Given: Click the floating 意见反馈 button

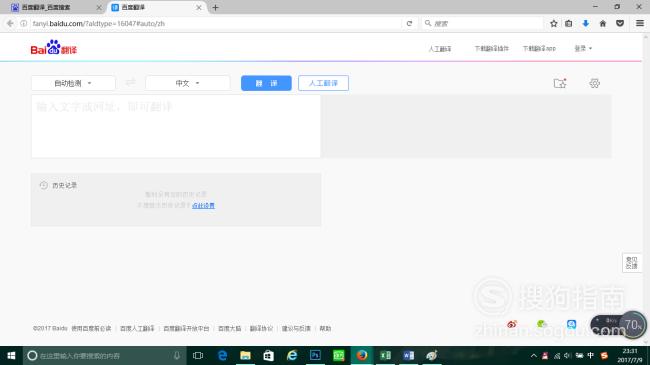Looking at the screenshot, I should pyautogui.click(x=632, y=263).
